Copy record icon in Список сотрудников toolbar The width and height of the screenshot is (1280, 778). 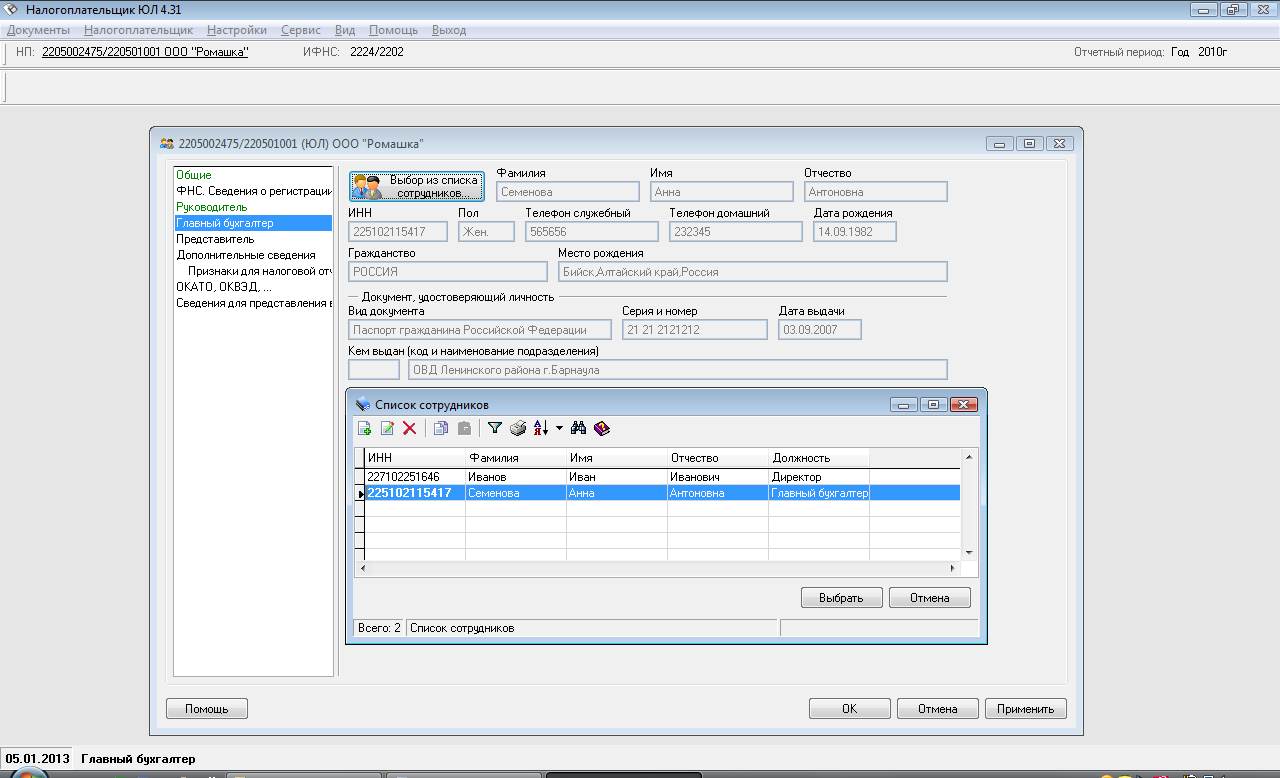441,428
